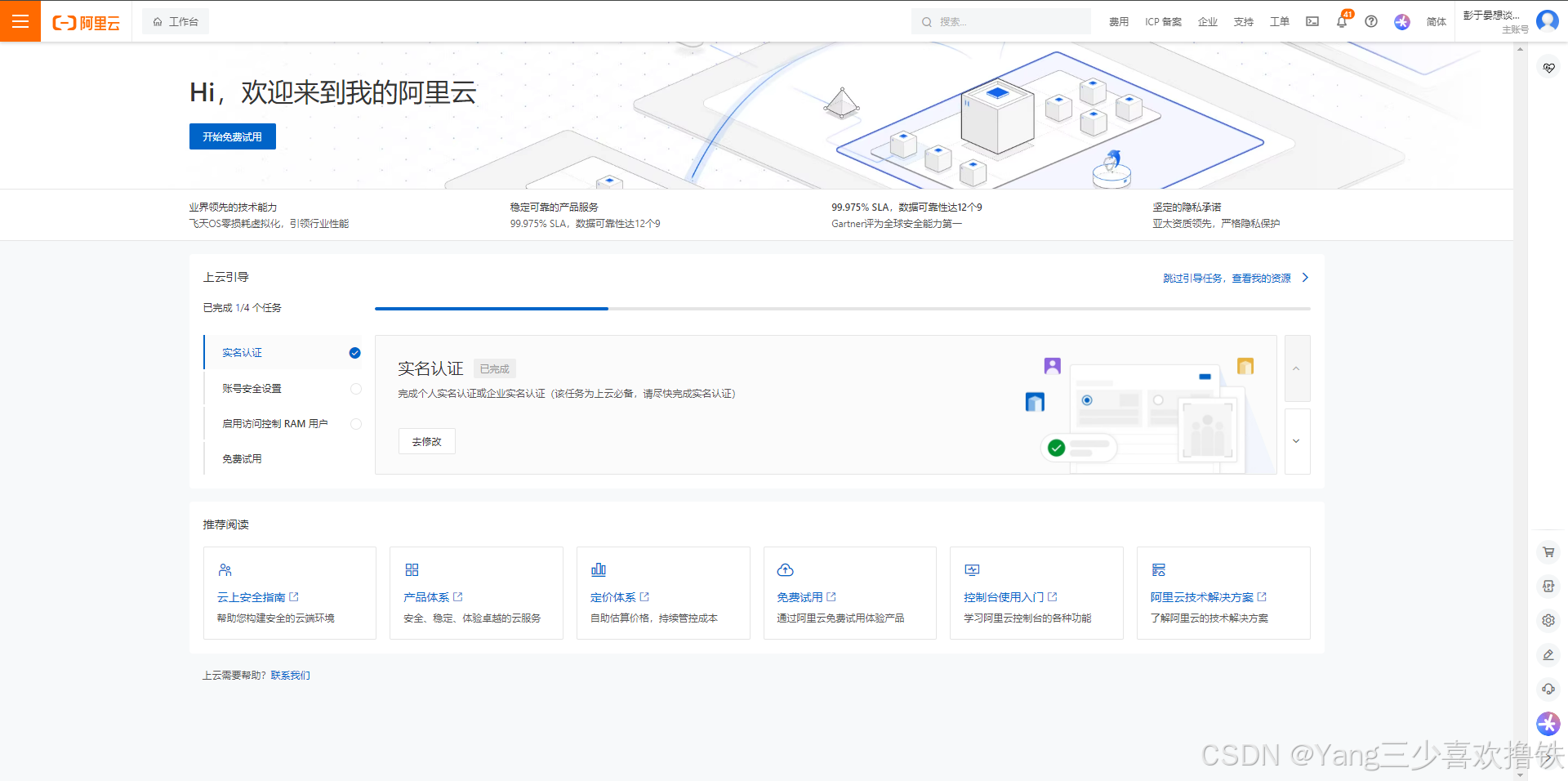Open 免费试用 recommended reading link
The image size is (1568, 781).
pyautogui.click(x=800, y=597)
